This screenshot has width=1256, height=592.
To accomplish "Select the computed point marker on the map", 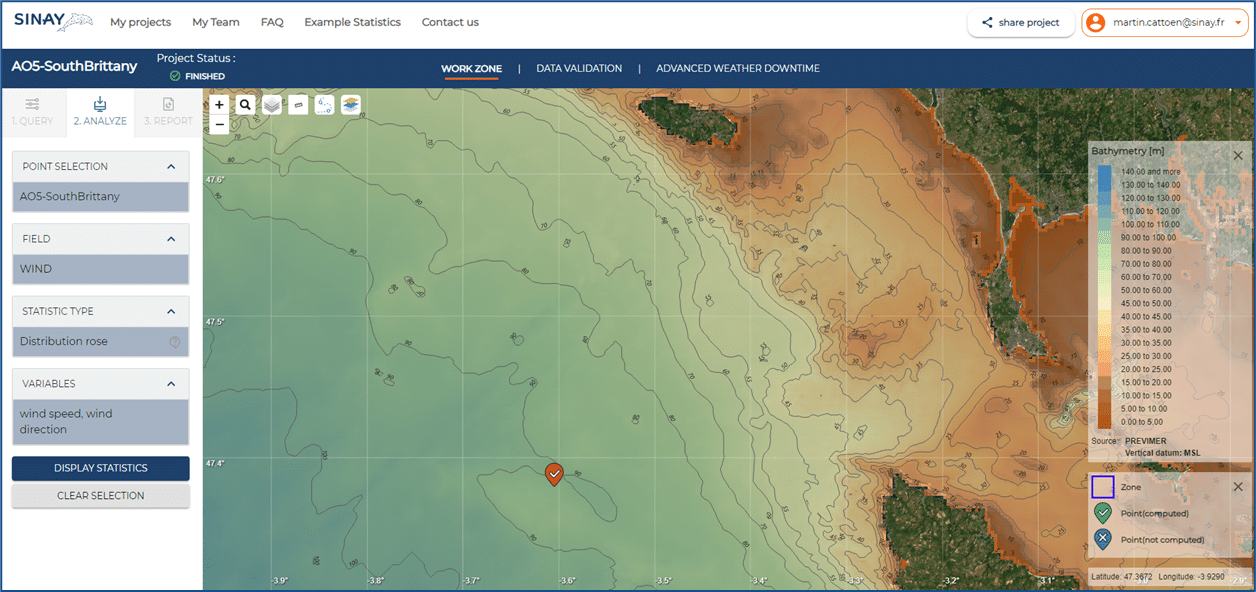I will pos(554,474).
